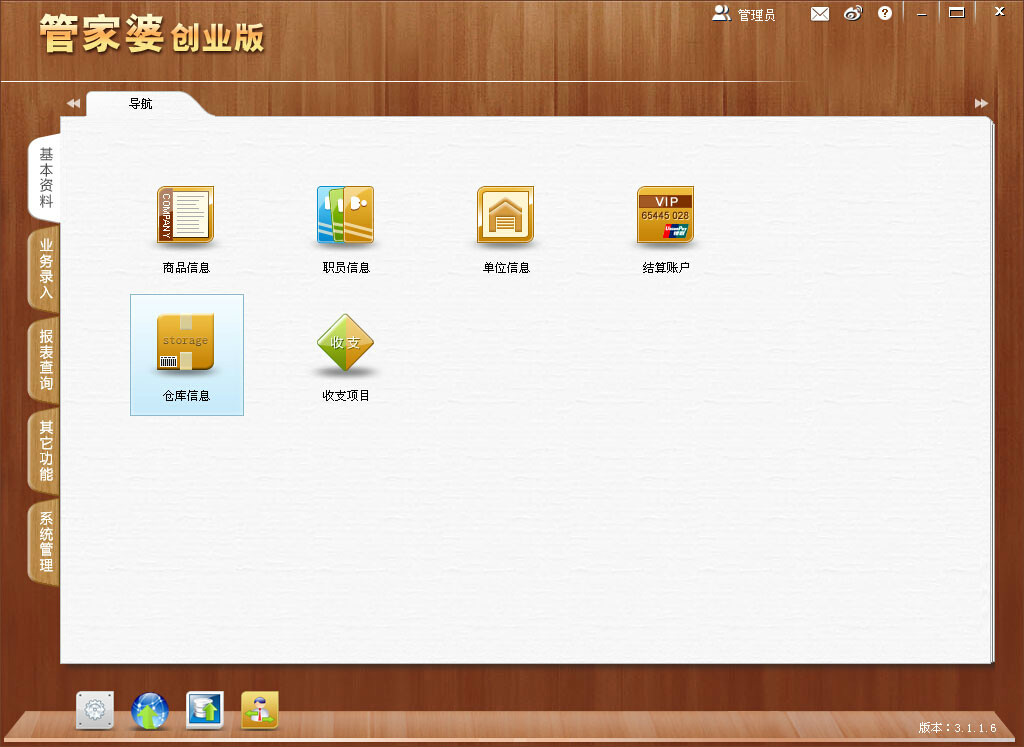
Task: Open 职员信息 employee information icon
Action: click(x=345, y=216)
